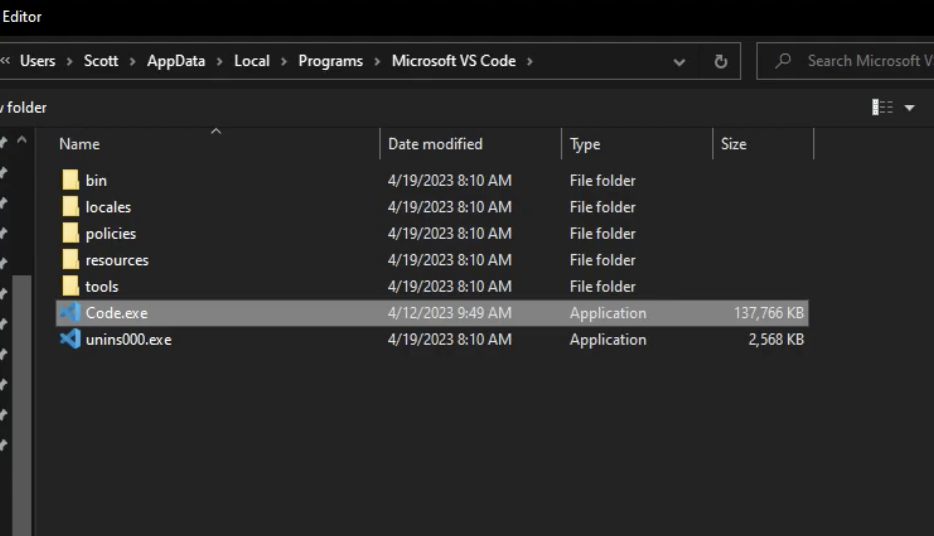Expand the chevron after AppData
Viewport: 934px width, 536px height.
coord(219,61)
